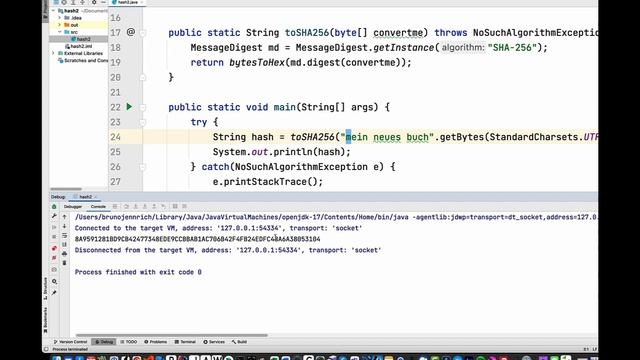Click "Process terminated" status bar message
The image size is (640, 360).
pos(70,349)
